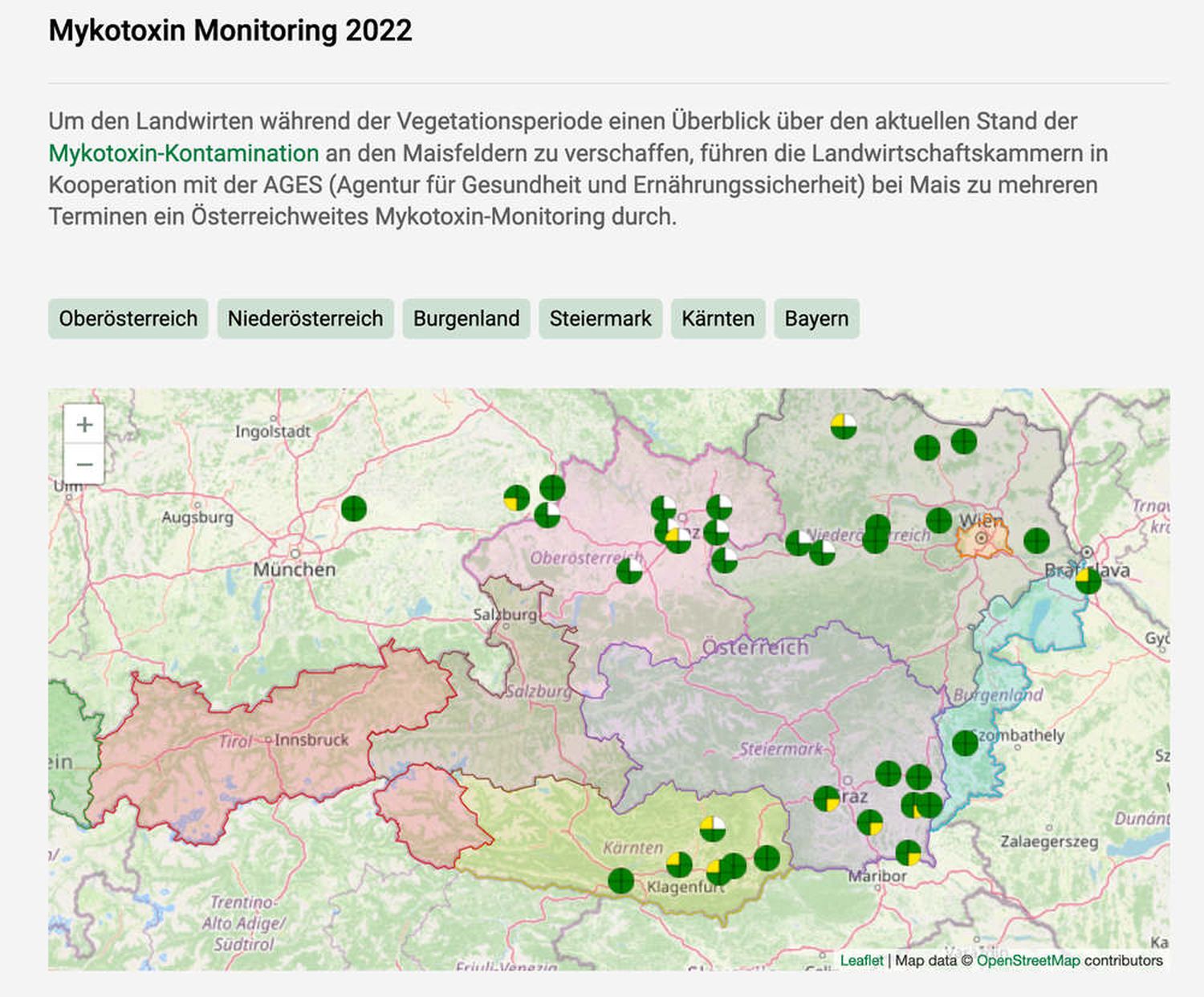This screenshot has width=1204, height=997.
Task: Click the green marker just west of Wien
Action: (939, 520)
